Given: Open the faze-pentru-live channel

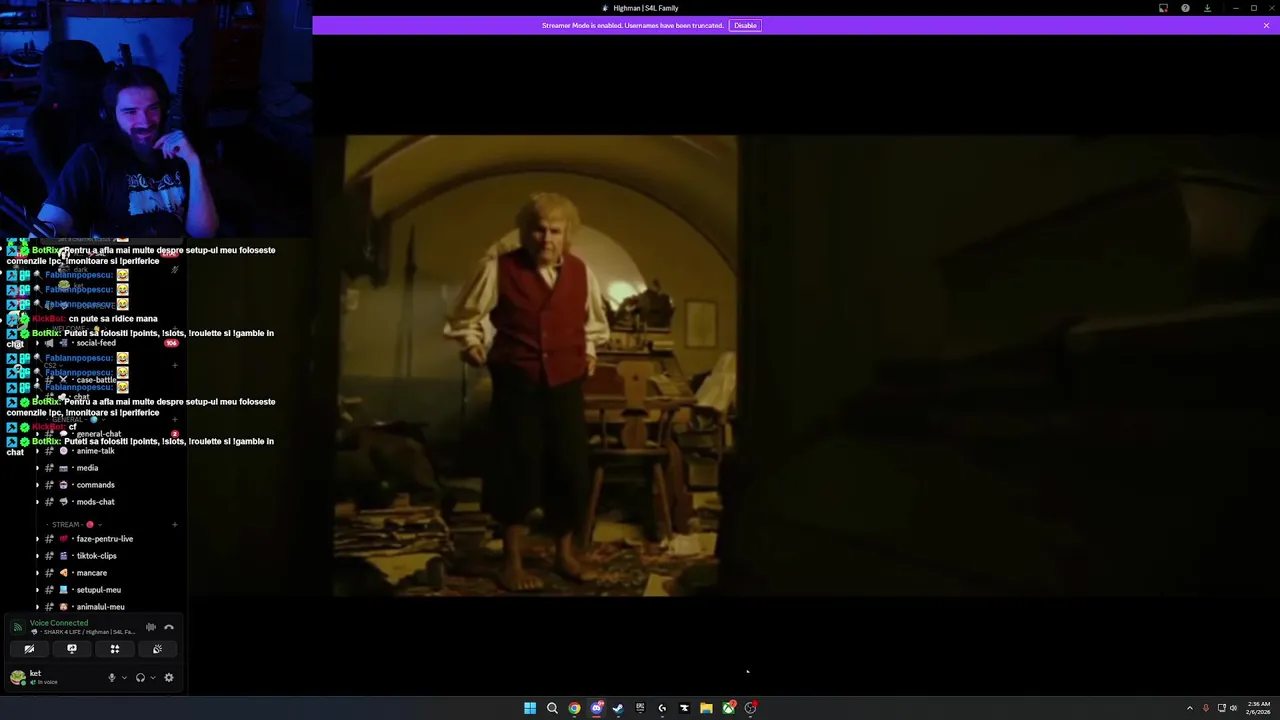Looking at the screenshot, I should pyautogui.click(x=108, y=539).
